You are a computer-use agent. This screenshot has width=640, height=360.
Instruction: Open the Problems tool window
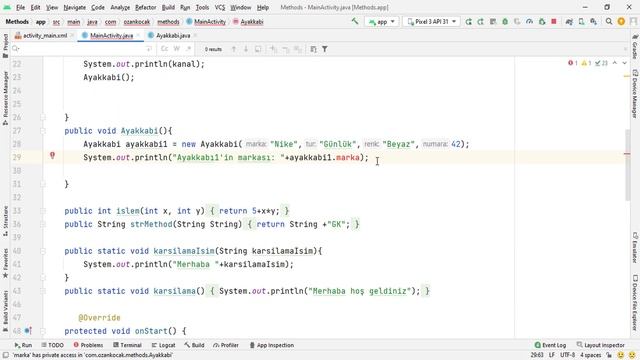88,345
